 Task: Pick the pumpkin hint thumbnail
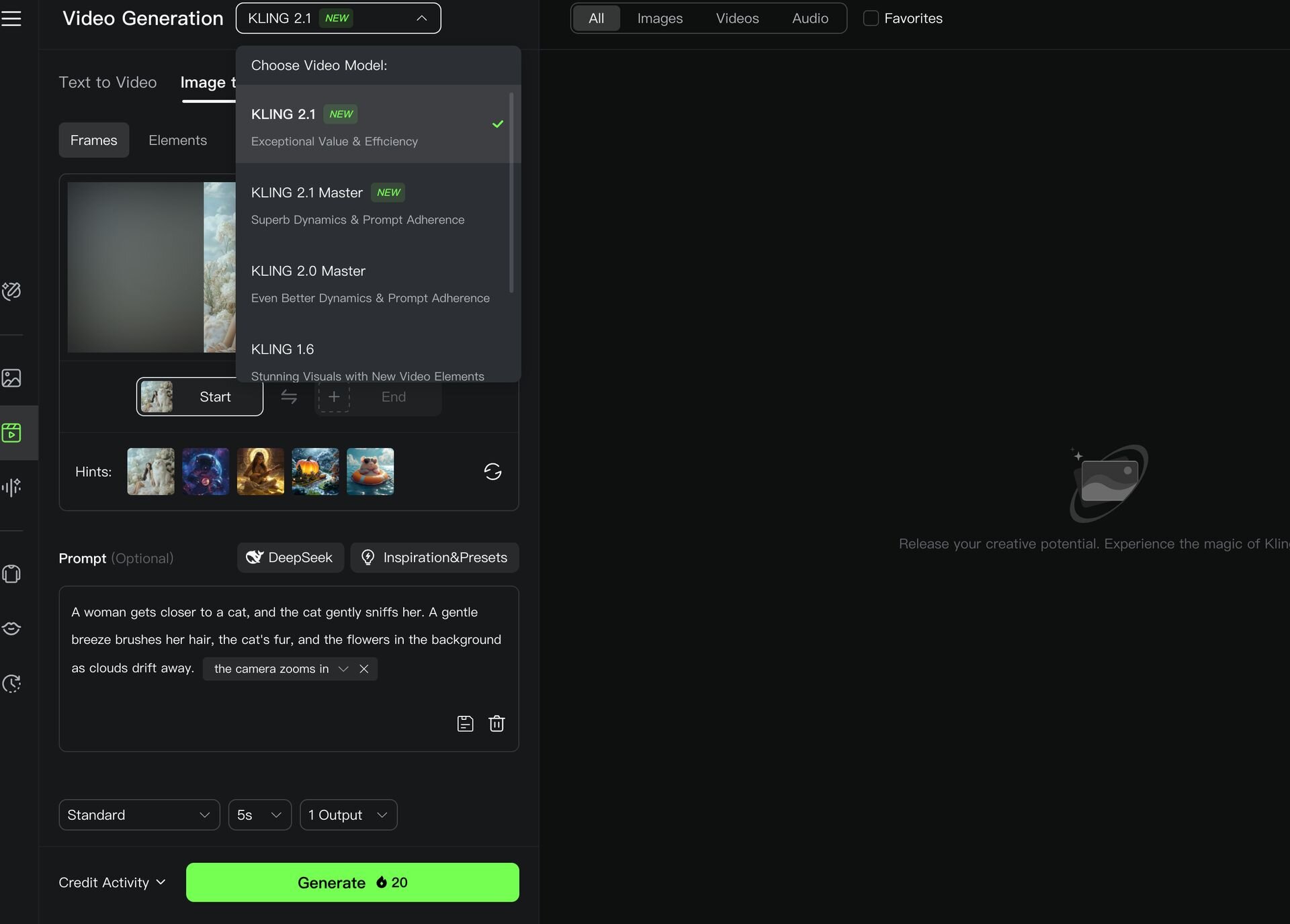(x=315, y=471)
